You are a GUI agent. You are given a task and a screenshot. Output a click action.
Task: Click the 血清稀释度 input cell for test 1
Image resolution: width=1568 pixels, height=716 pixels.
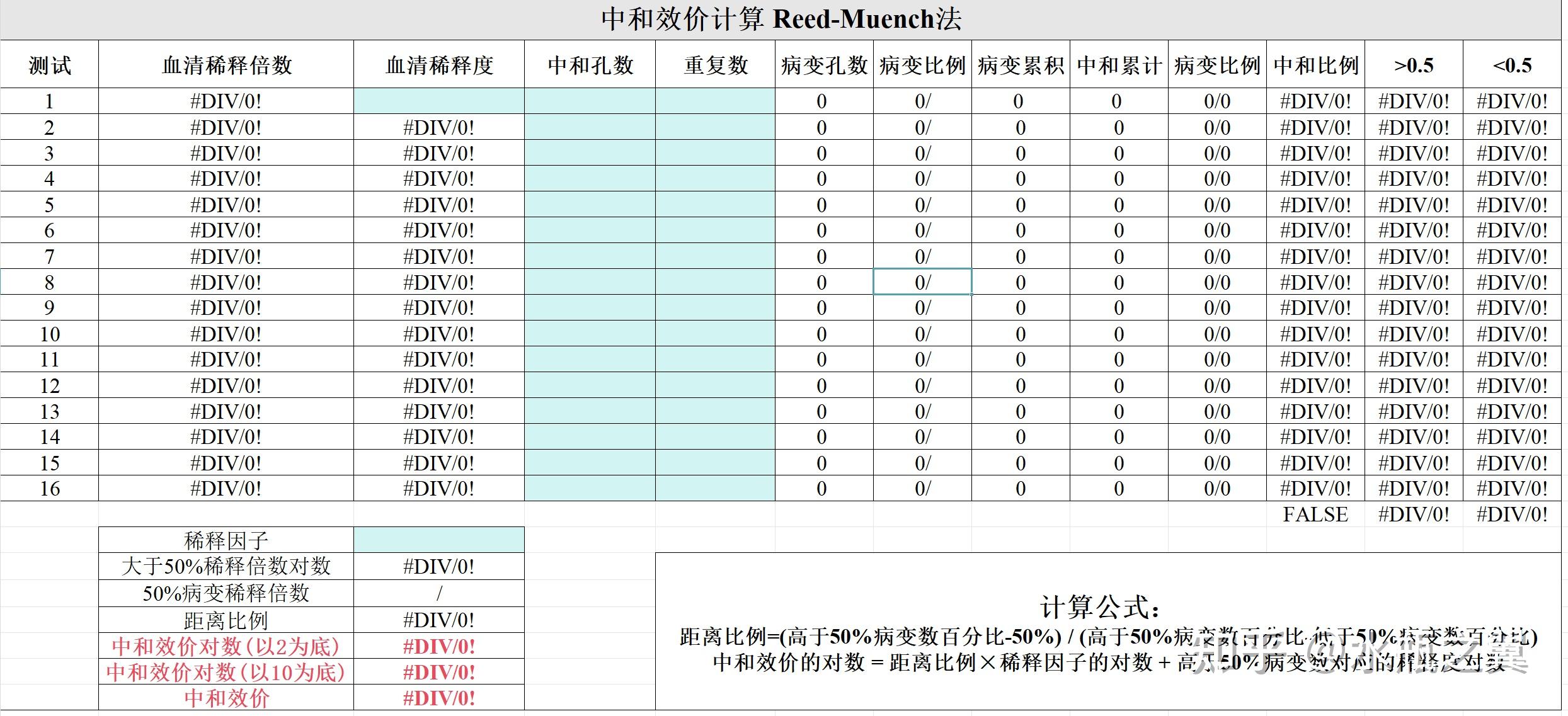click(439, 101)
